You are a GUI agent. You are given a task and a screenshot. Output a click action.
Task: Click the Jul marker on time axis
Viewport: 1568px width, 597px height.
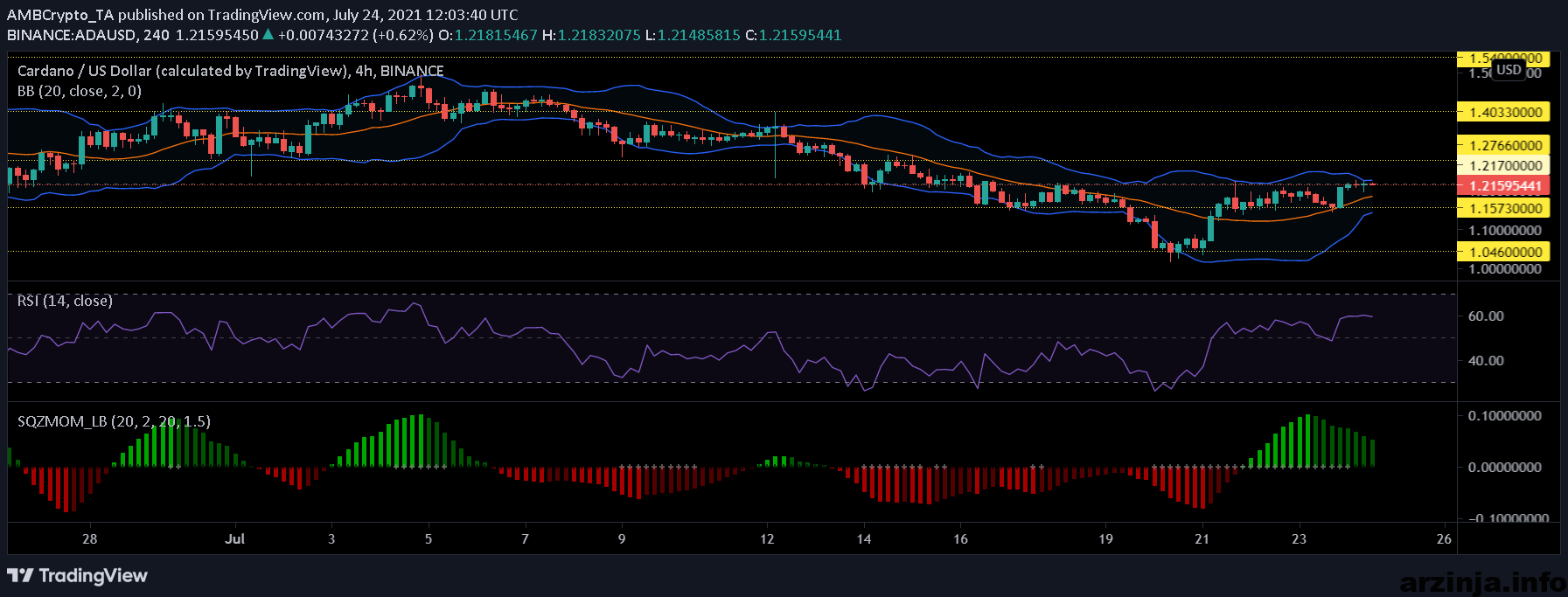234,538
